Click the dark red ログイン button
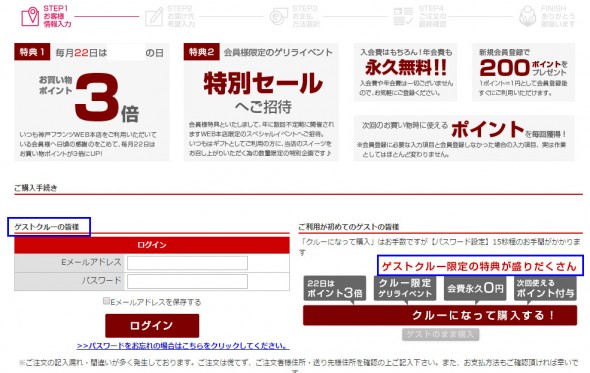The width and height of the screenshot is (590, 373). [152, 326]
